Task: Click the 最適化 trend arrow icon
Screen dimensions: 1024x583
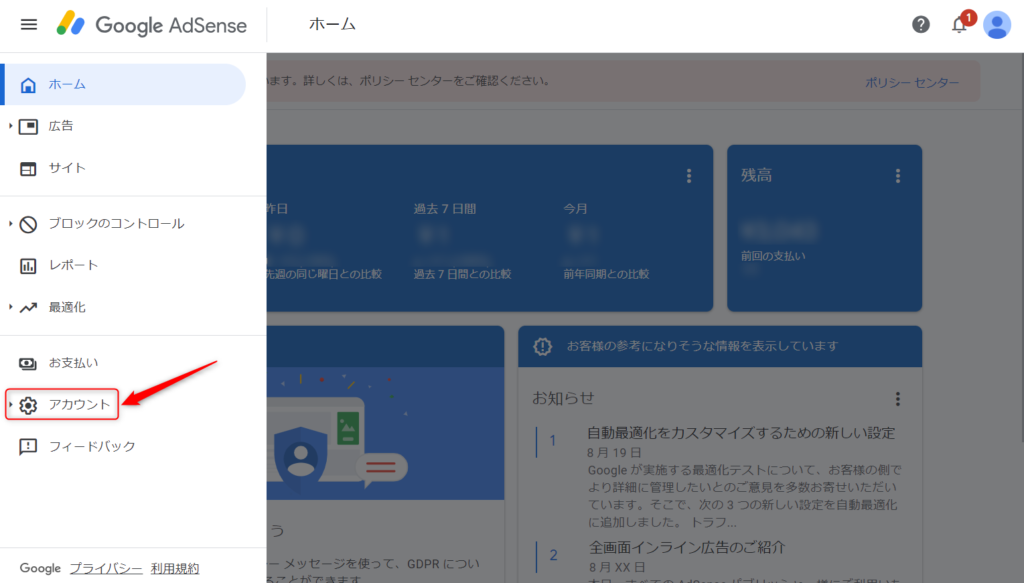Action: (28, 307)
